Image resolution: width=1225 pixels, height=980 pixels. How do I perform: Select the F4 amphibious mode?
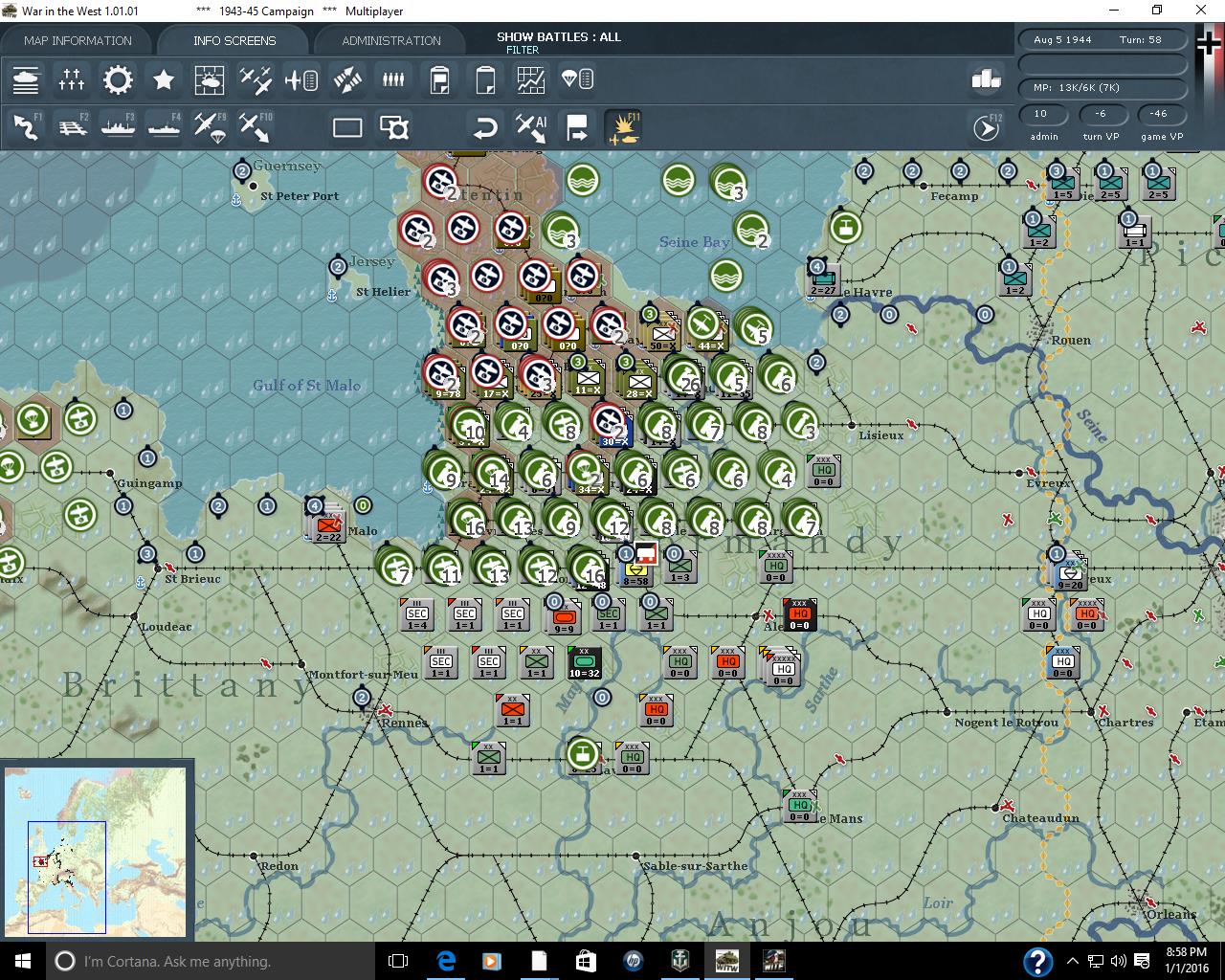[x=164, y=127]
